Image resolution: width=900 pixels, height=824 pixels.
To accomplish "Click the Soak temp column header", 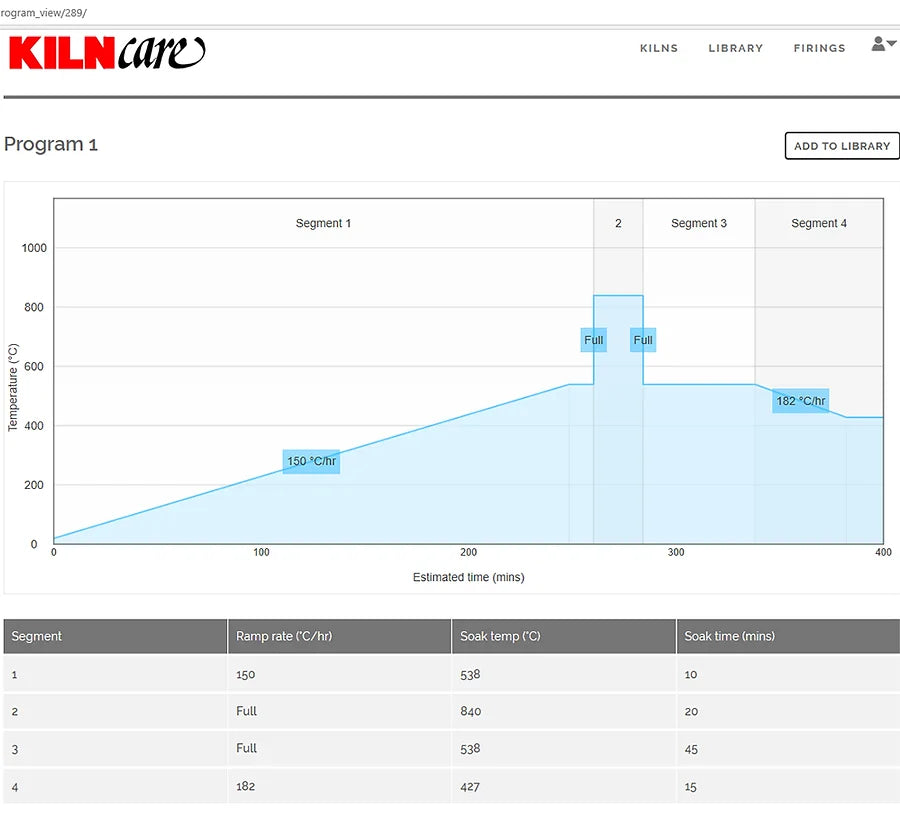I will coord(500,636).
